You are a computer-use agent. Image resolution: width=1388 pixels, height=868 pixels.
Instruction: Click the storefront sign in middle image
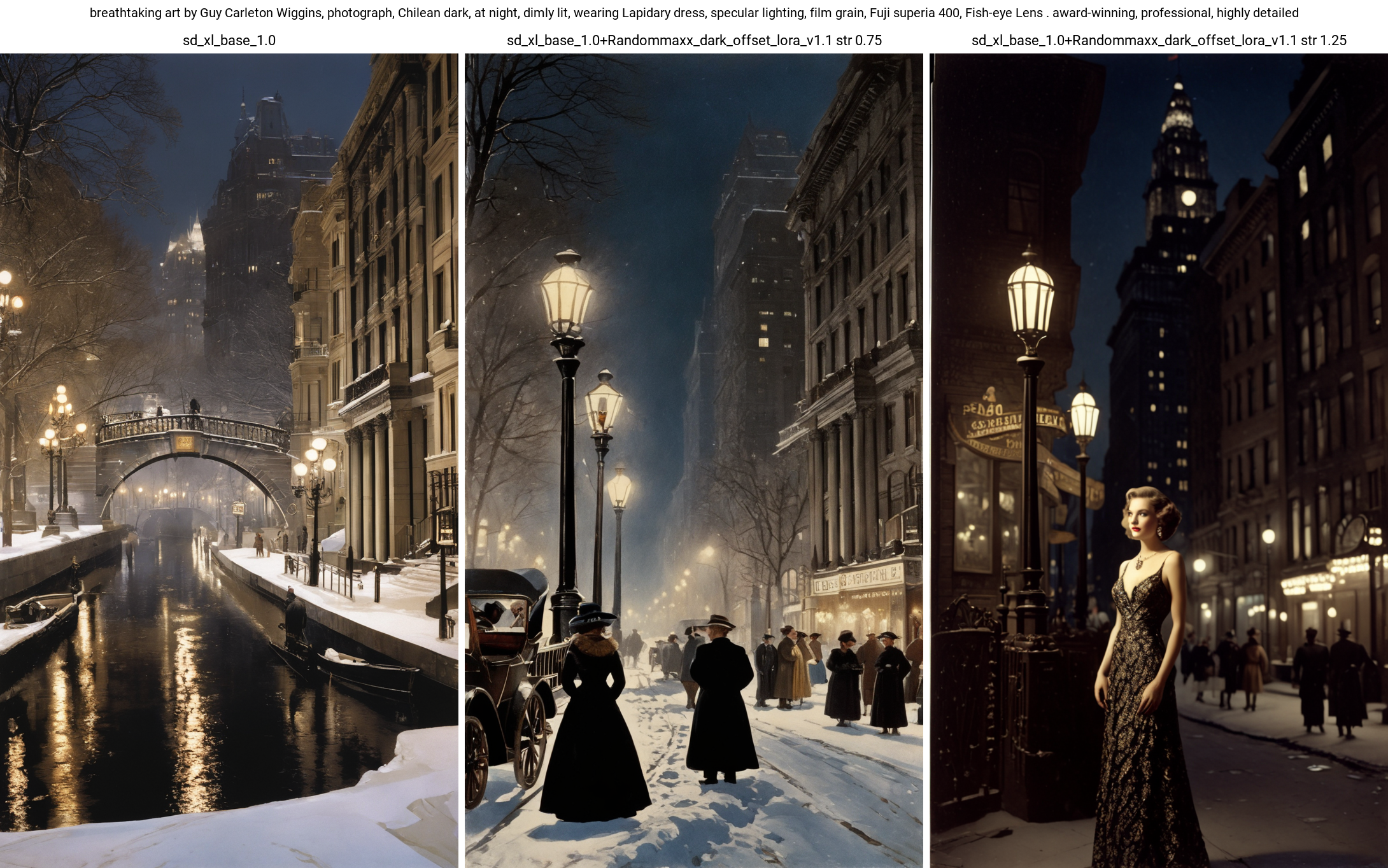(x=856, y=579)
